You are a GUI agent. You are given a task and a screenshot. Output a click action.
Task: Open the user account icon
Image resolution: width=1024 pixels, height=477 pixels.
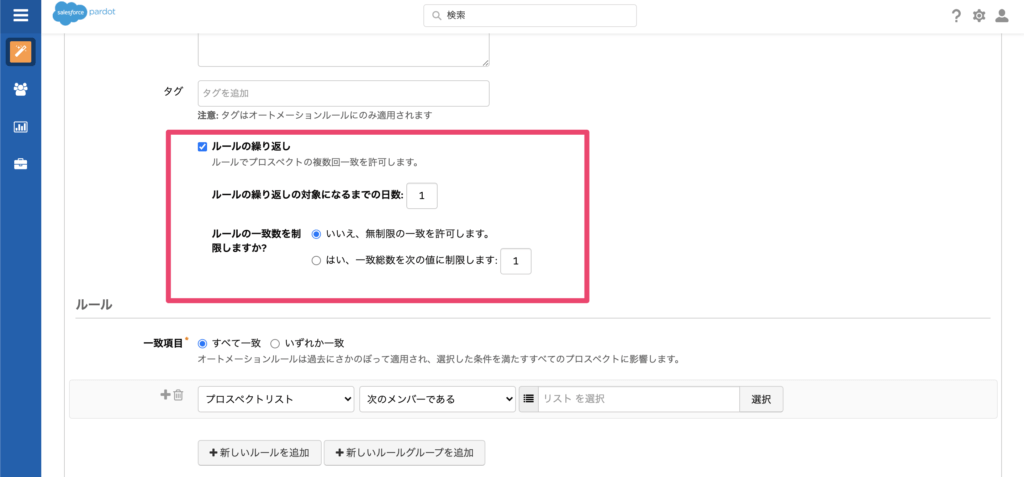(x=1002, y=16)
